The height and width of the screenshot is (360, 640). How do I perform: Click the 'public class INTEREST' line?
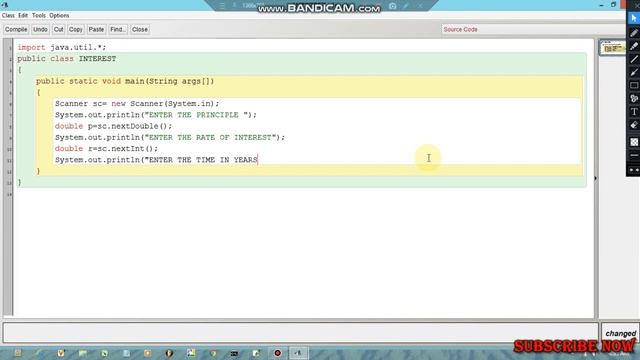point(67,59)
